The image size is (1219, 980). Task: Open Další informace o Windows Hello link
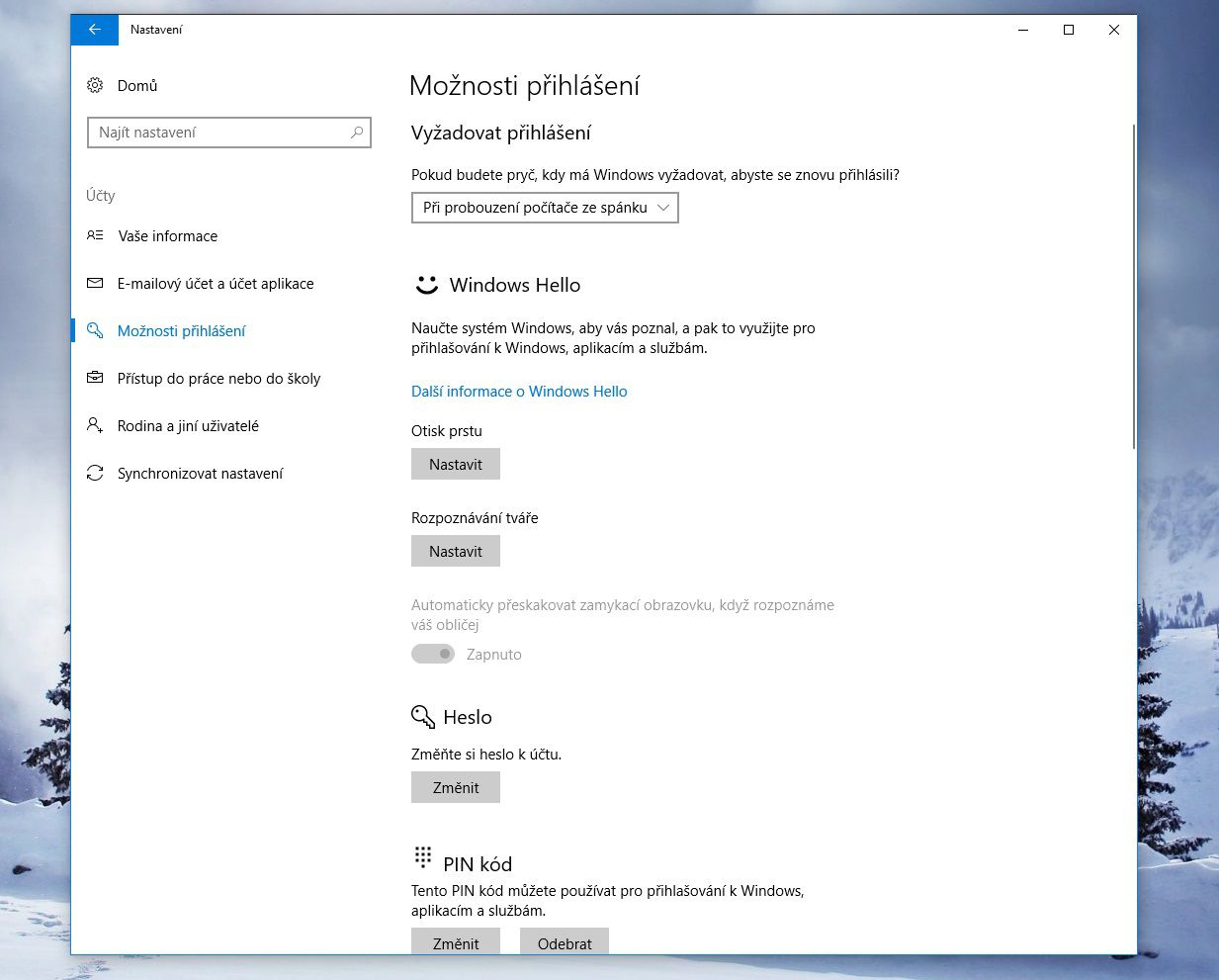coord(519,392)
